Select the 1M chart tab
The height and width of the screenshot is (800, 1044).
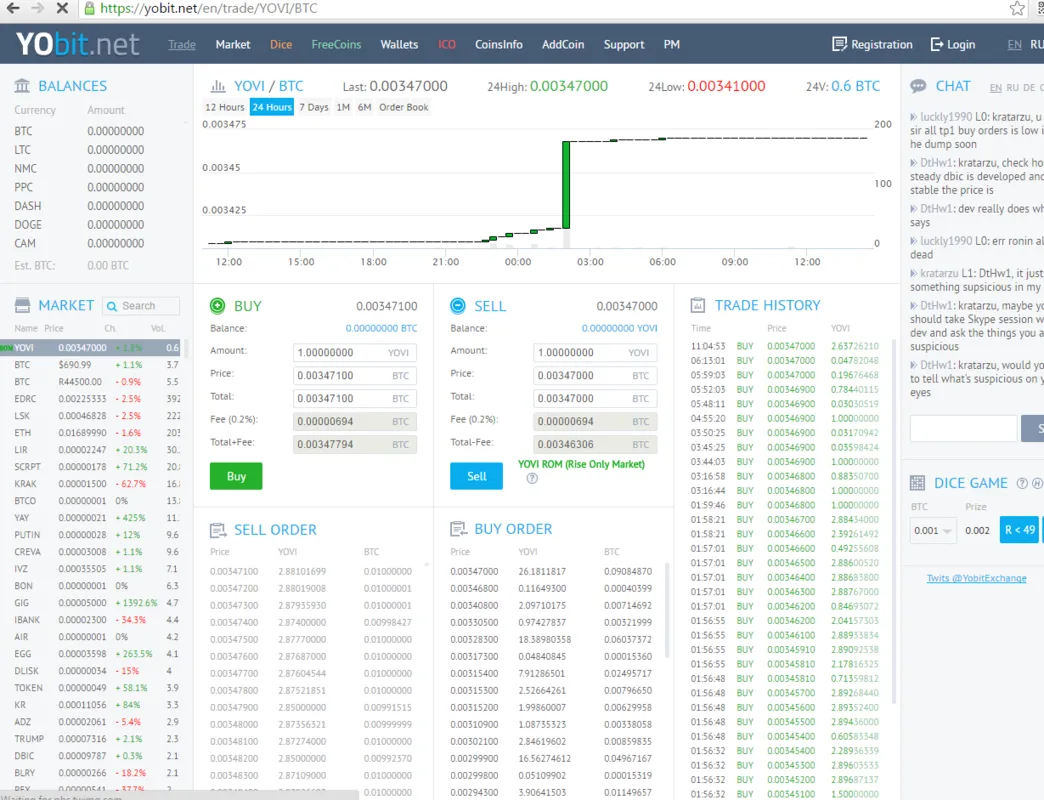point(343,107)
